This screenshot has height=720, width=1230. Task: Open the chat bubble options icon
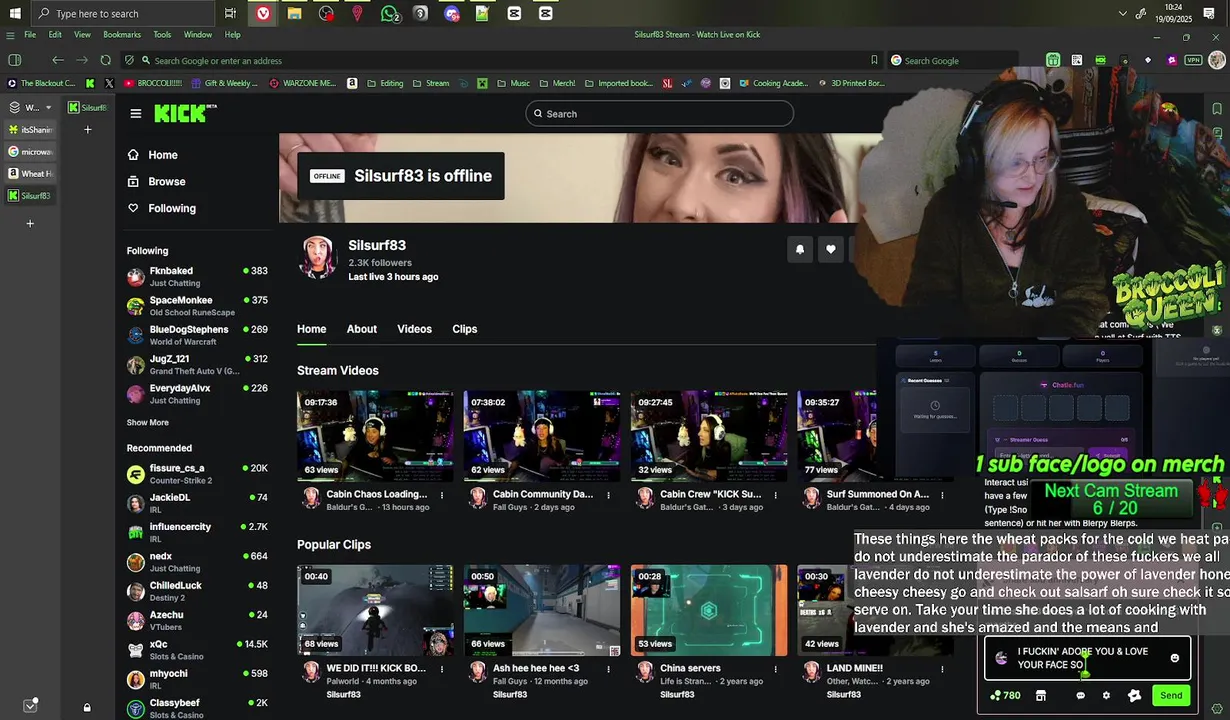(x=1080, y=695)
